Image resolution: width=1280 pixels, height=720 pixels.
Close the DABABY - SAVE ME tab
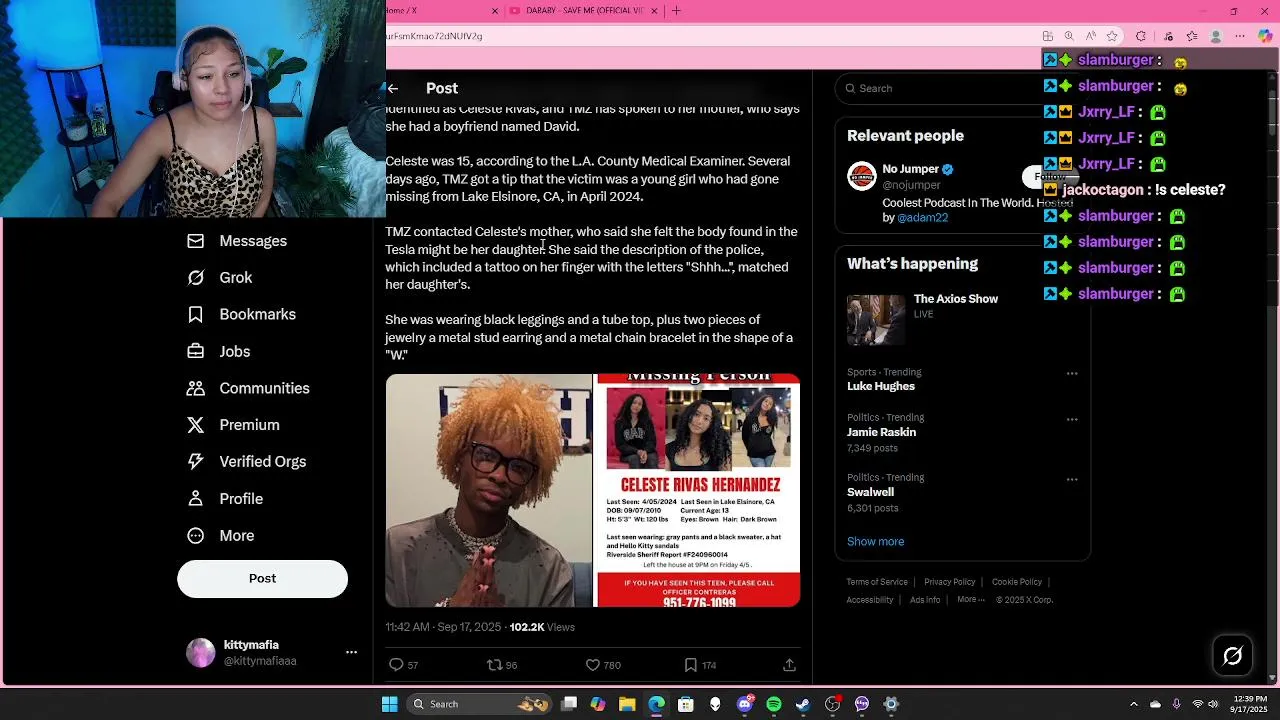(654, 11)
